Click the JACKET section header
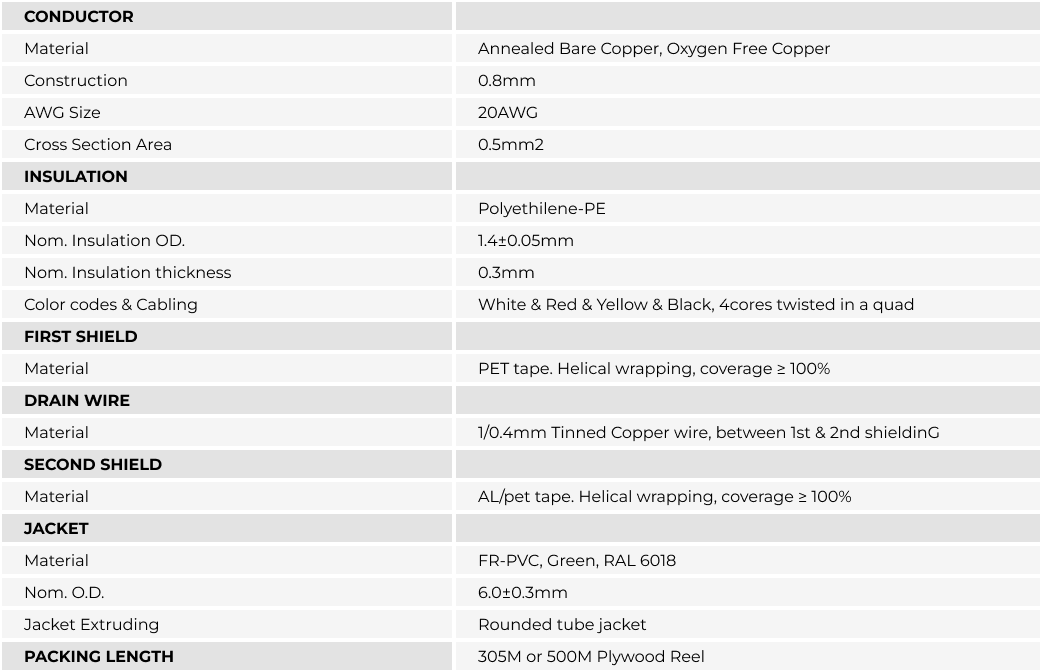 pos(56,528)
